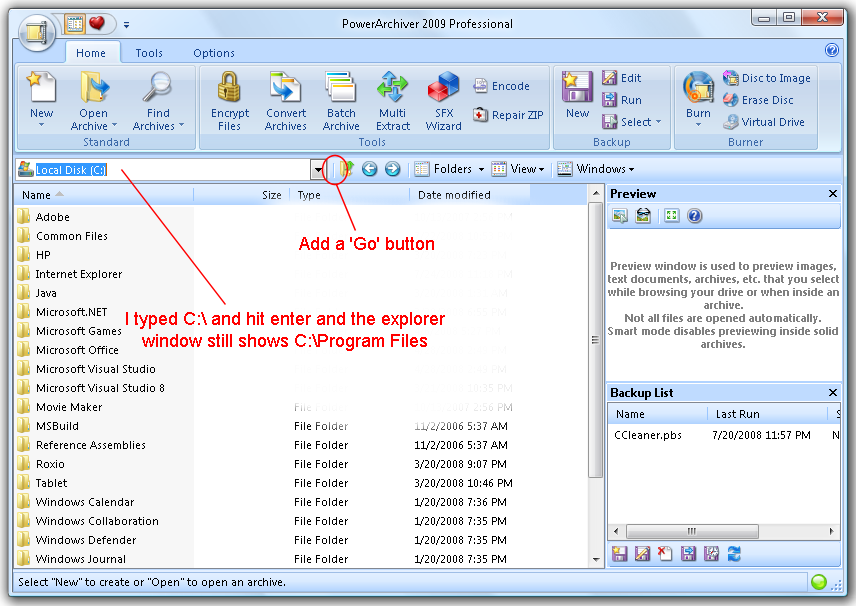Click the Local Disk (C:) address field
The height and width of the screenshot is (606, 856).
[164, 170]
